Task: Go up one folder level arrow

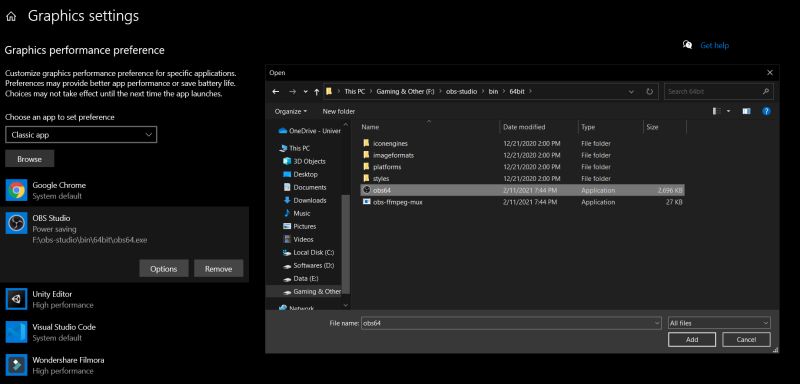Action: tap(317, 92)
